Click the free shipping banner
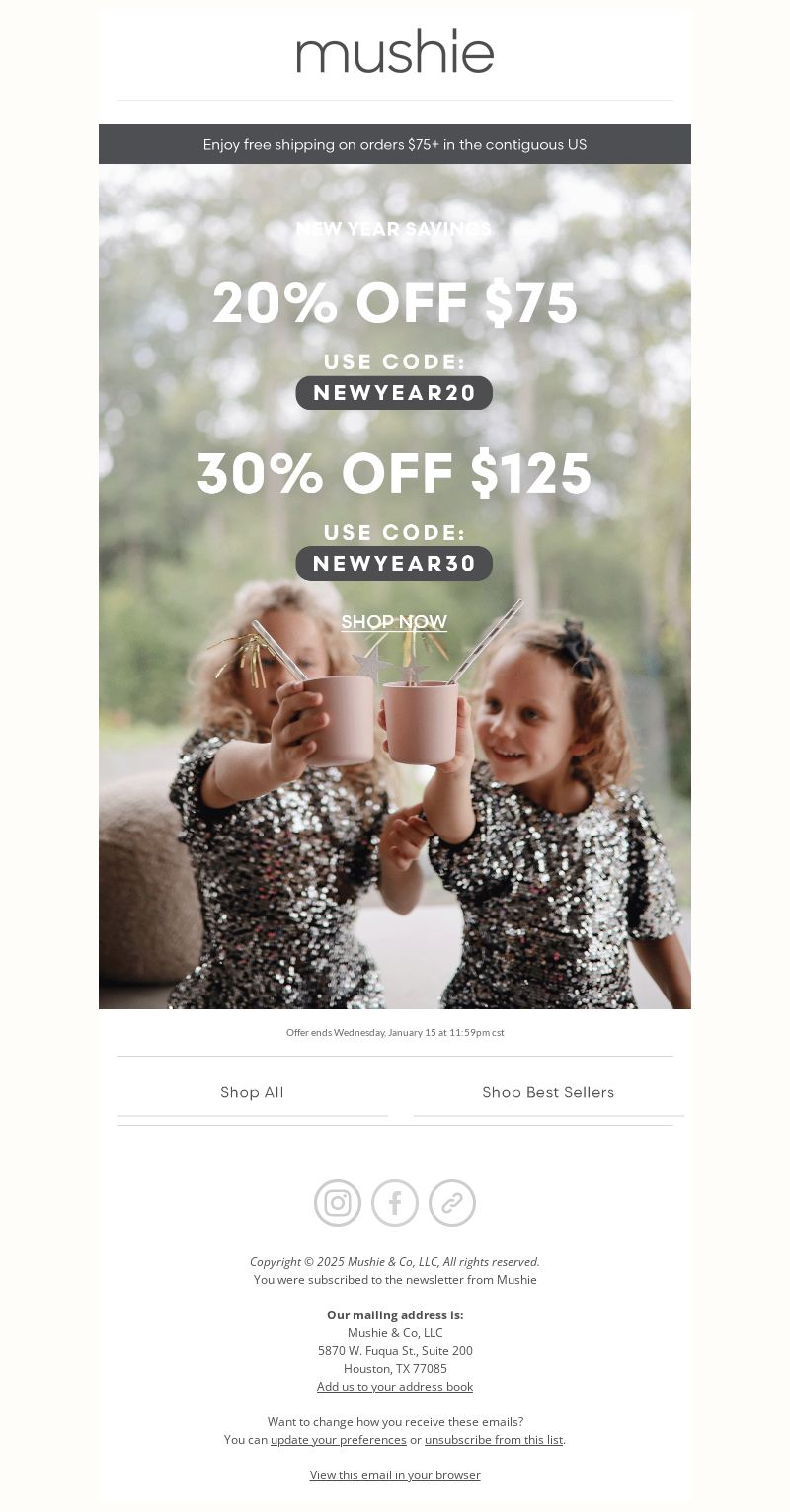 point(395,144)
